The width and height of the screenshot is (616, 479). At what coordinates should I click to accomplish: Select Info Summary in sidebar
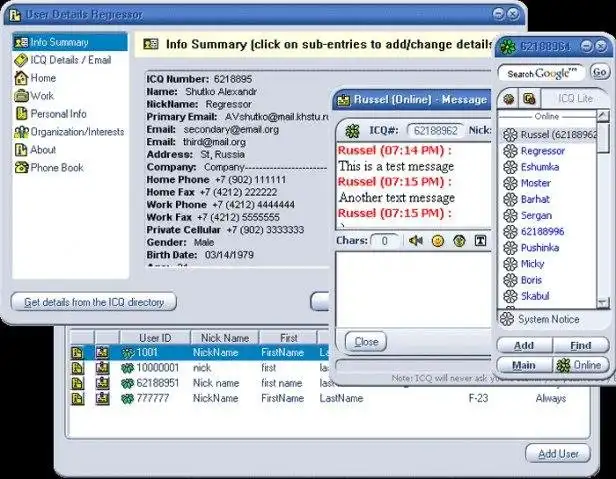[x=70, y=42]
